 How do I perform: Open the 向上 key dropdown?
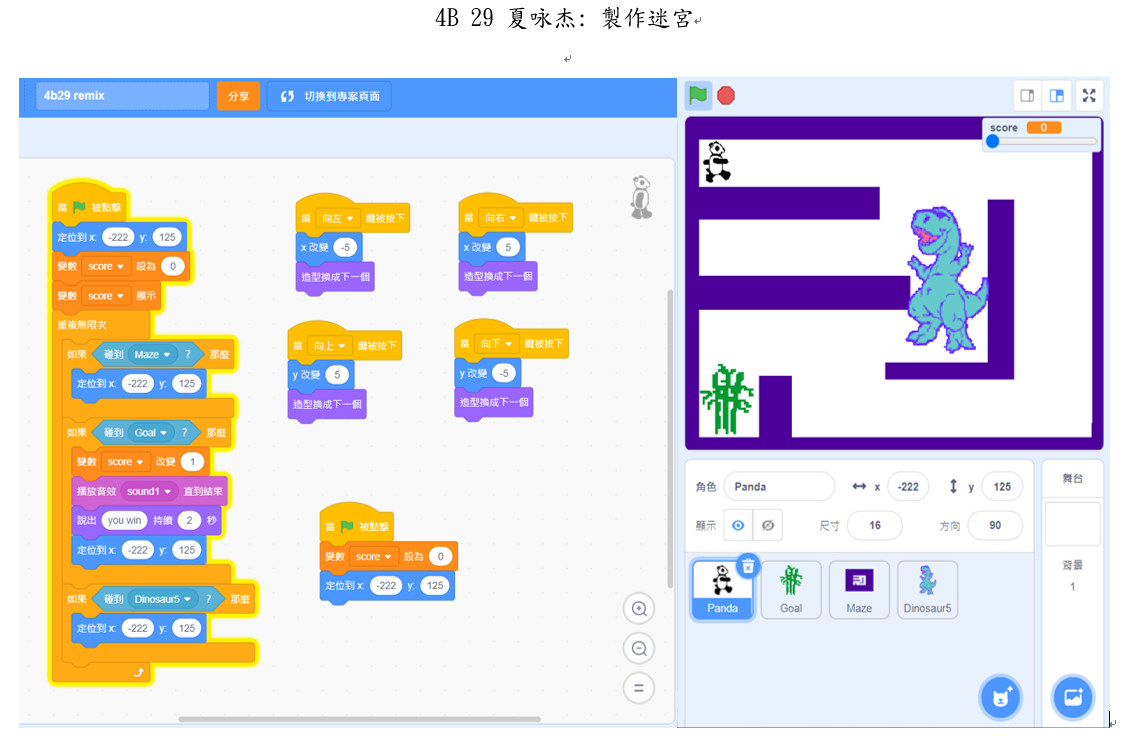point(330,346)
